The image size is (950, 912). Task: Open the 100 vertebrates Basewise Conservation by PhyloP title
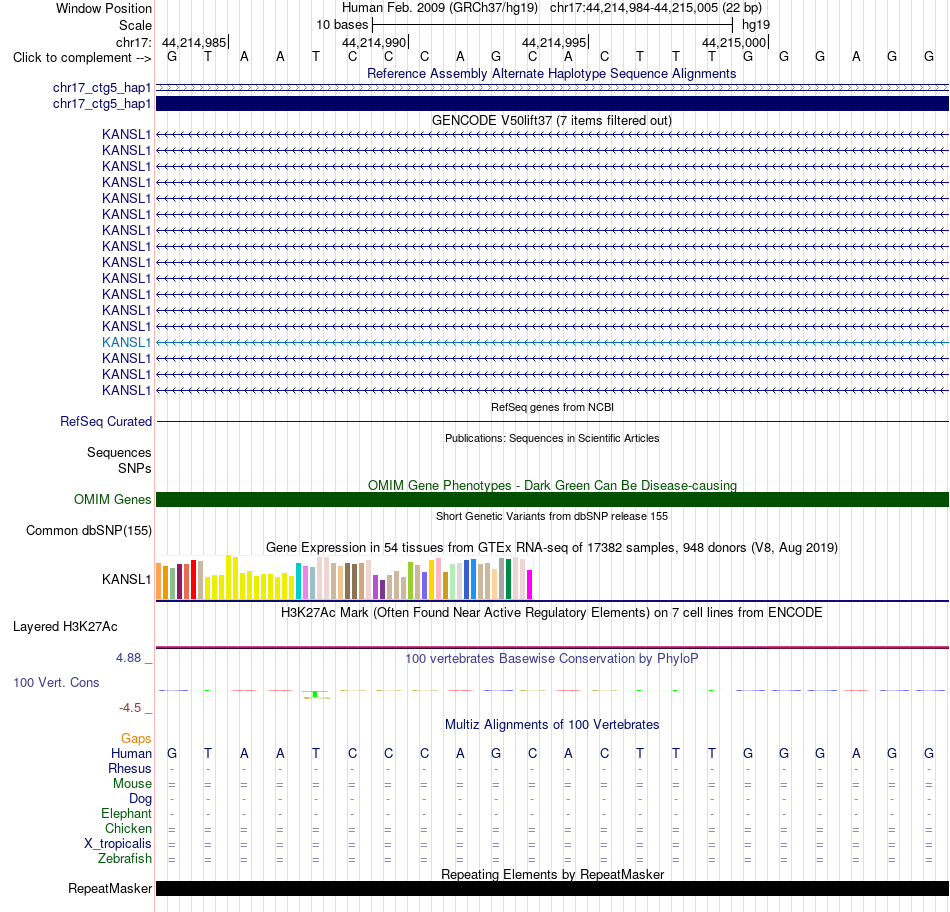pos(552,659)
